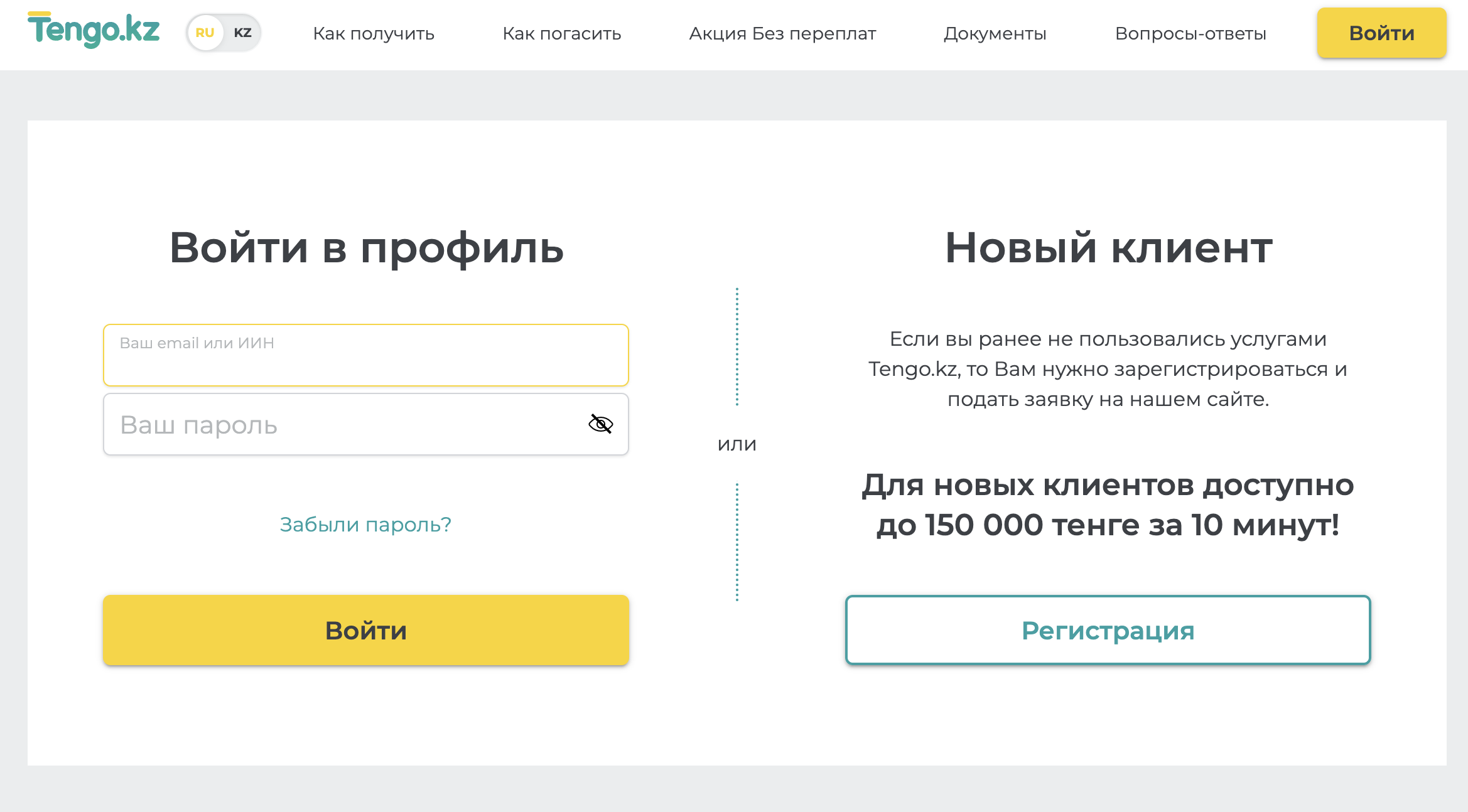Switch language to KZ
Viewport: 1468px width, 812px height.
pyautogui.click(x=242, y=33)
